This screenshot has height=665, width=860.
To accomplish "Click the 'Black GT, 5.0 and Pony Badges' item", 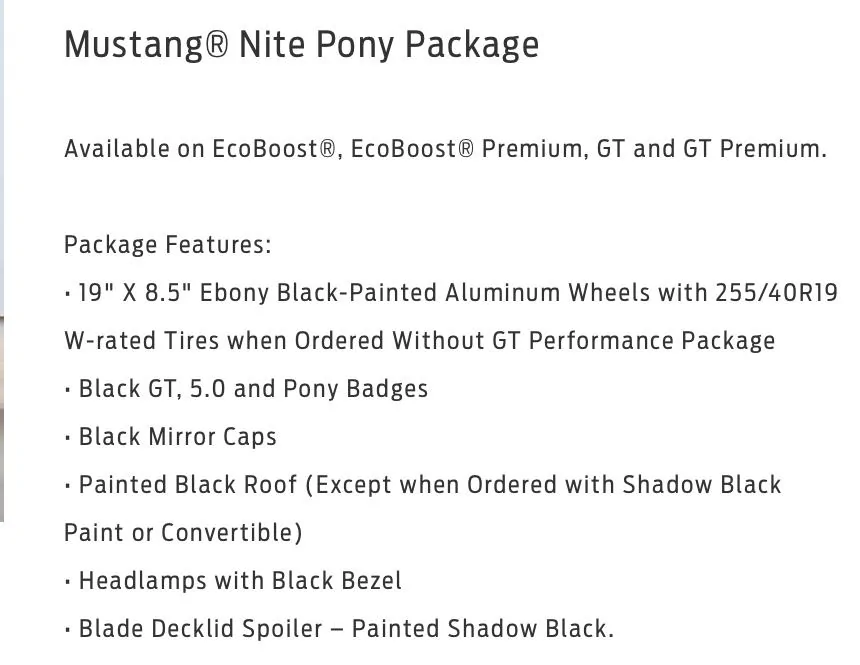I will [x=246, y=389].
